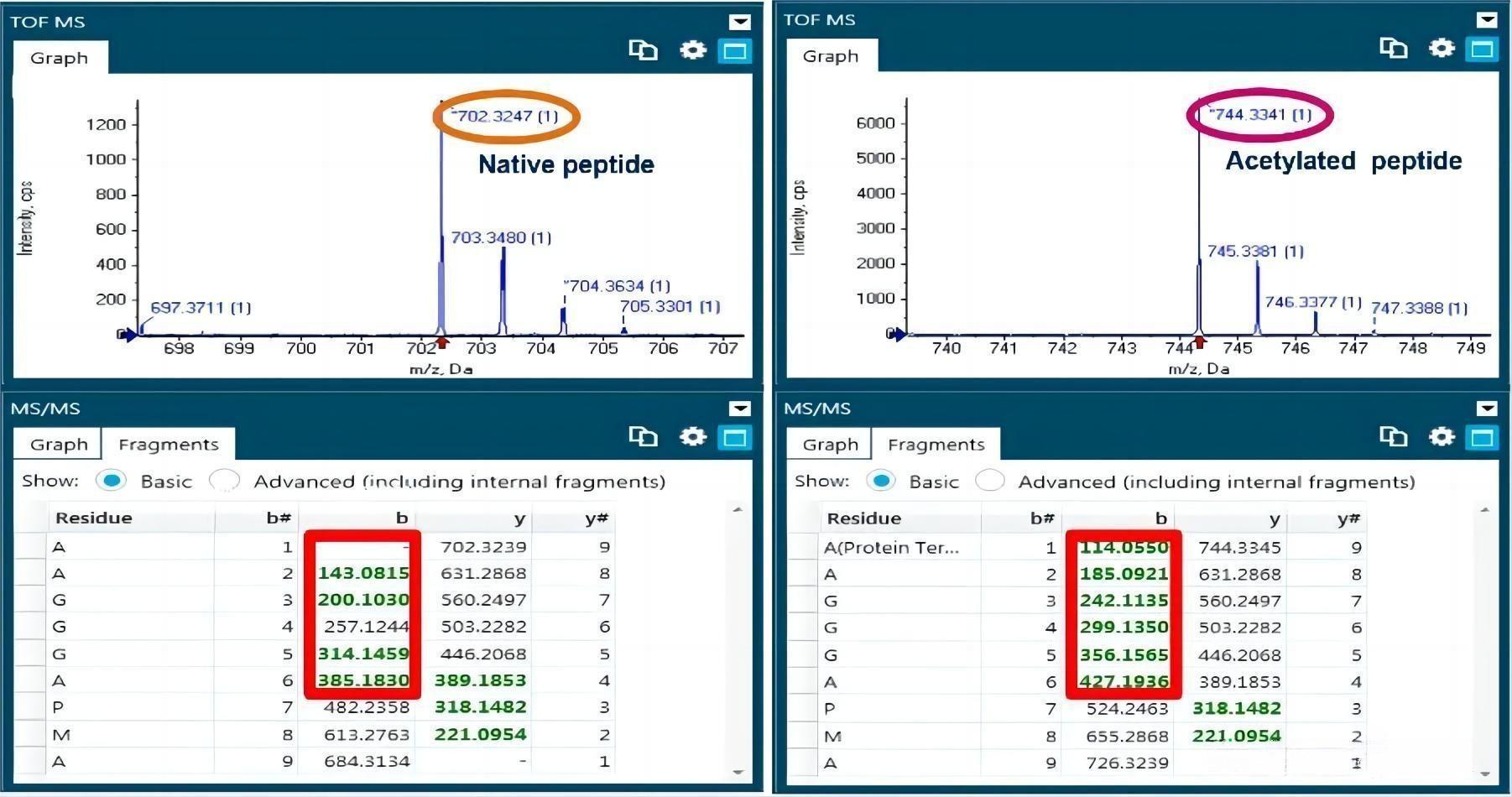Open settings gear in acetylated MS/MS panel
This screenshot has height=797, width=1512.
pos(1442,436)
